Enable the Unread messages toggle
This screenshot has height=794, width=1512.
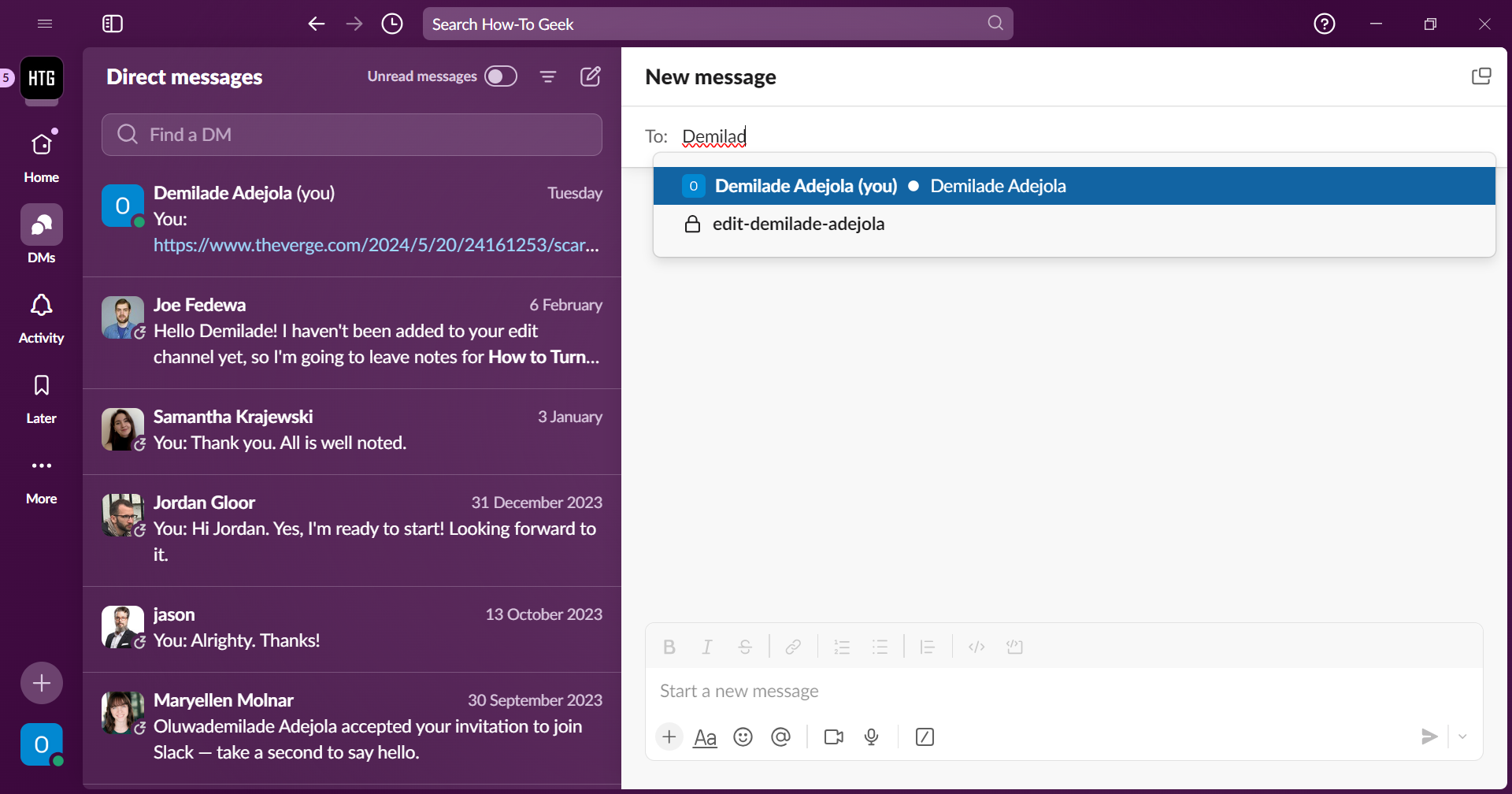[500, 76]
